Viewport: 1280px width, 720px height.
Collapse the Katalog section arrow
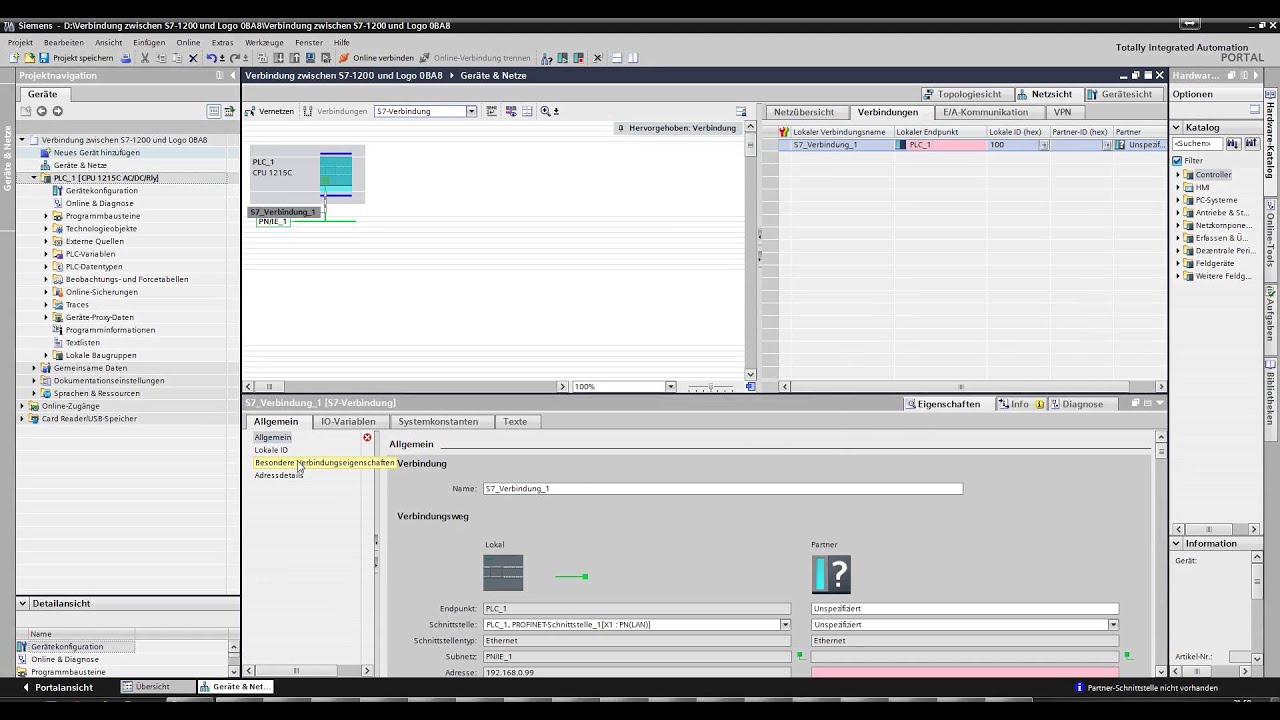click(1177, 127)
